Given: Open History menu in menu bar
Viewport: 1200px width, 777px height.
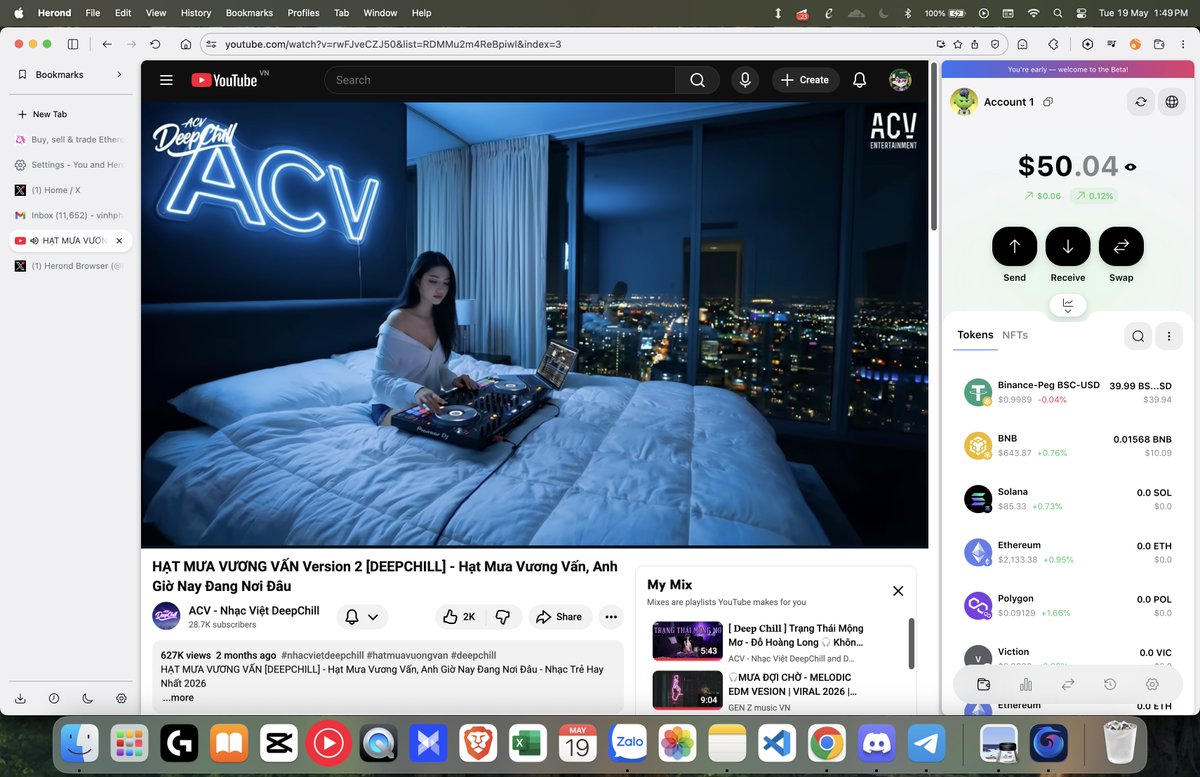Looking at the screenshot, I should point(196,13).
